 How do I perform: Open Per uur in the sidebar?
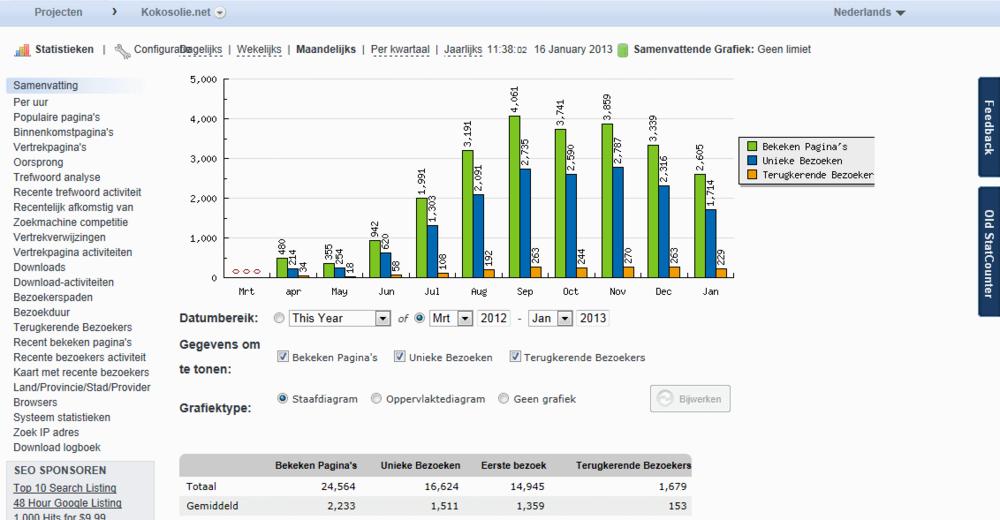[31, 102]
